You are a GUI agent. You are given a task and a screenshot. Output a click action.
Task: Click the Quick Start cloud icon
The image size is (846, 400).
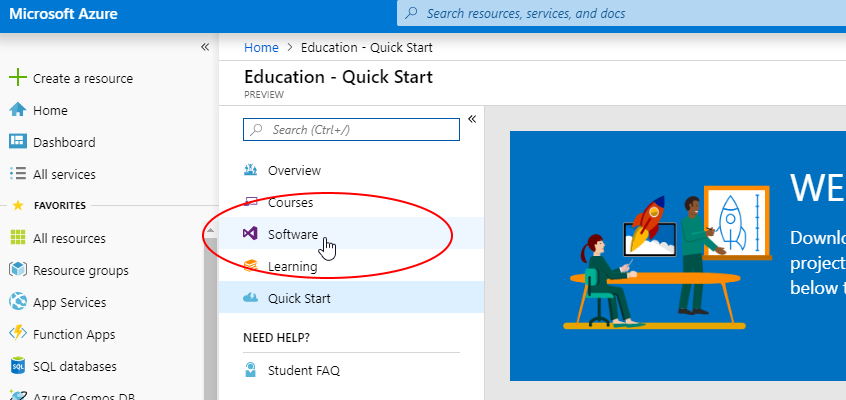tap(250, 298)
